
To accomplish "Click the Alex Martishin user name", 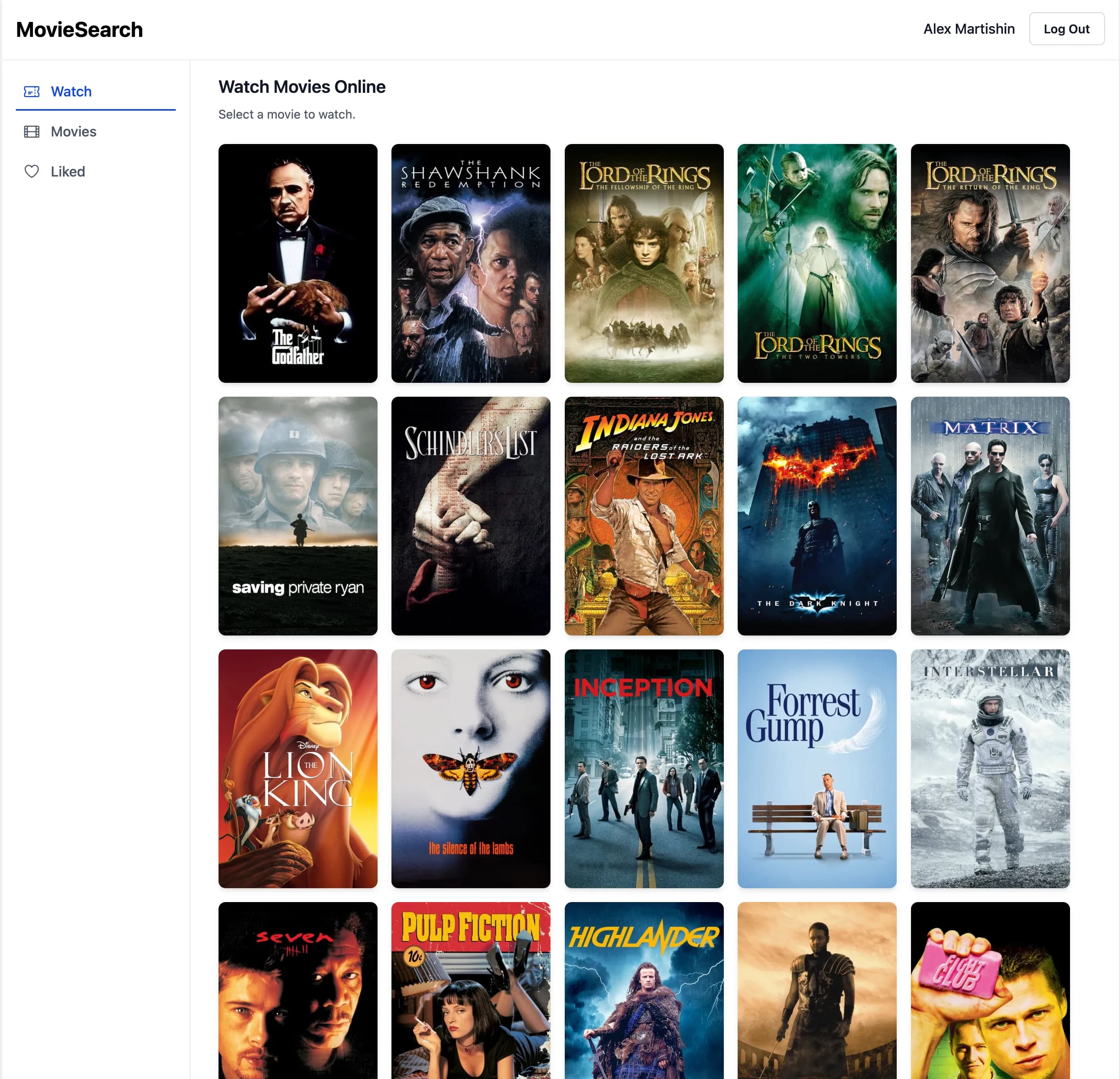I will (968, 29).
